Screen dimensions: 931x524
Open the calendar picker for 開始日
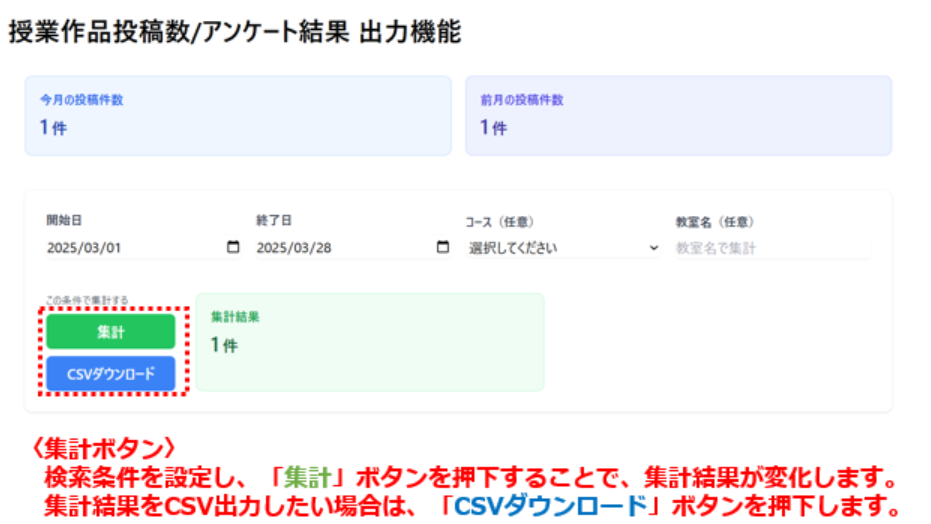coord(234,248)
